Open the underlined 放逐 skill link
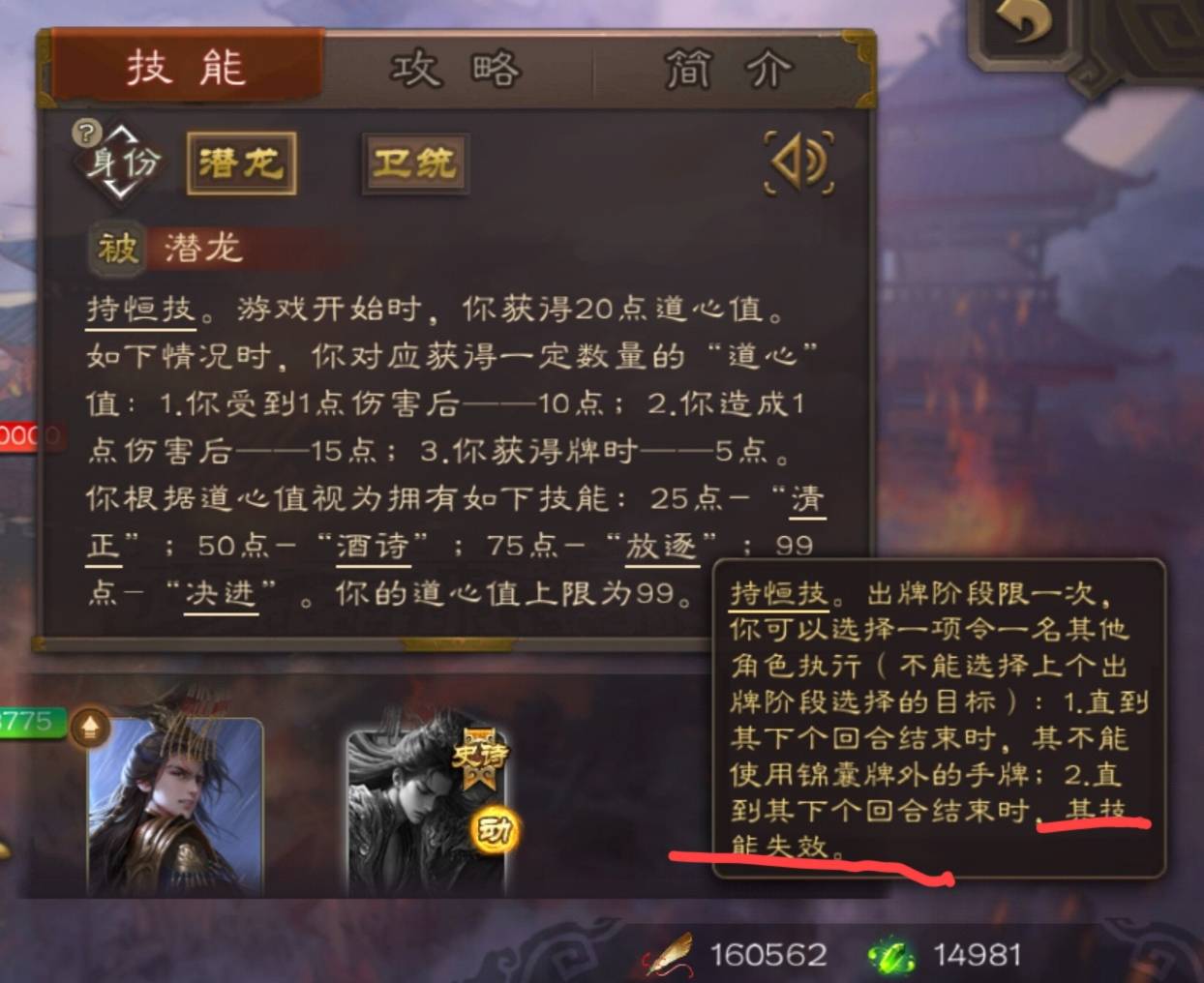This screenshot has height=983, width=1204. pyautogui.click(x=661, y=546)
